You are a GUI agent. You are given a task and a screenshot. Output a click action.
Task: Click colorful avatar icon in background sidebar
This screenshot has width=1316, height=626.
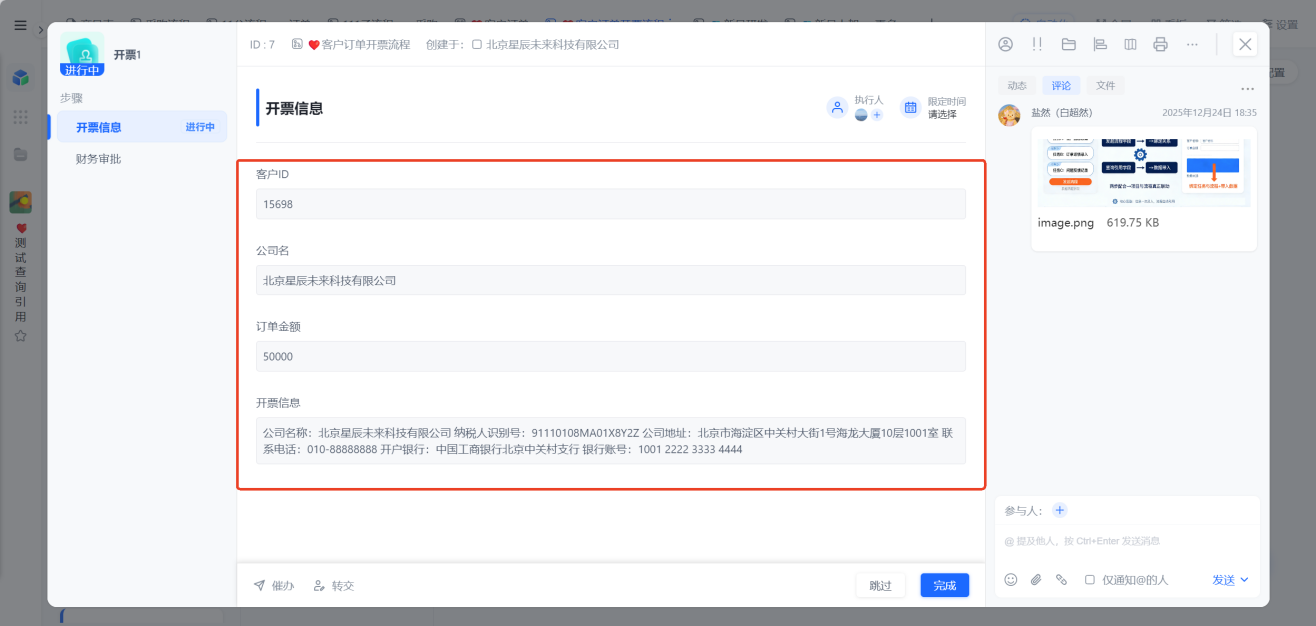[20, 202]
